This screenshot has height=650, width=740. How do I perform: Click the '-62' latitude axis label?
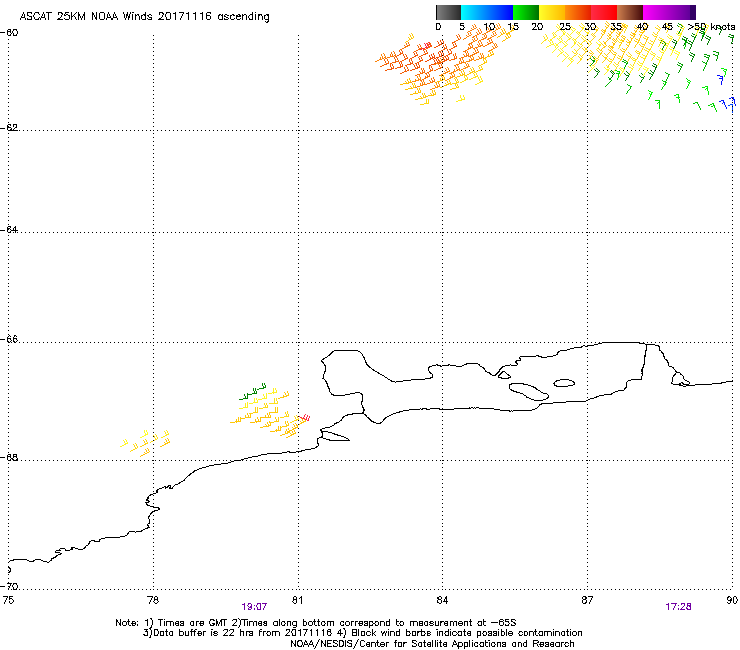pyautogui.click(x=9, y=127)
